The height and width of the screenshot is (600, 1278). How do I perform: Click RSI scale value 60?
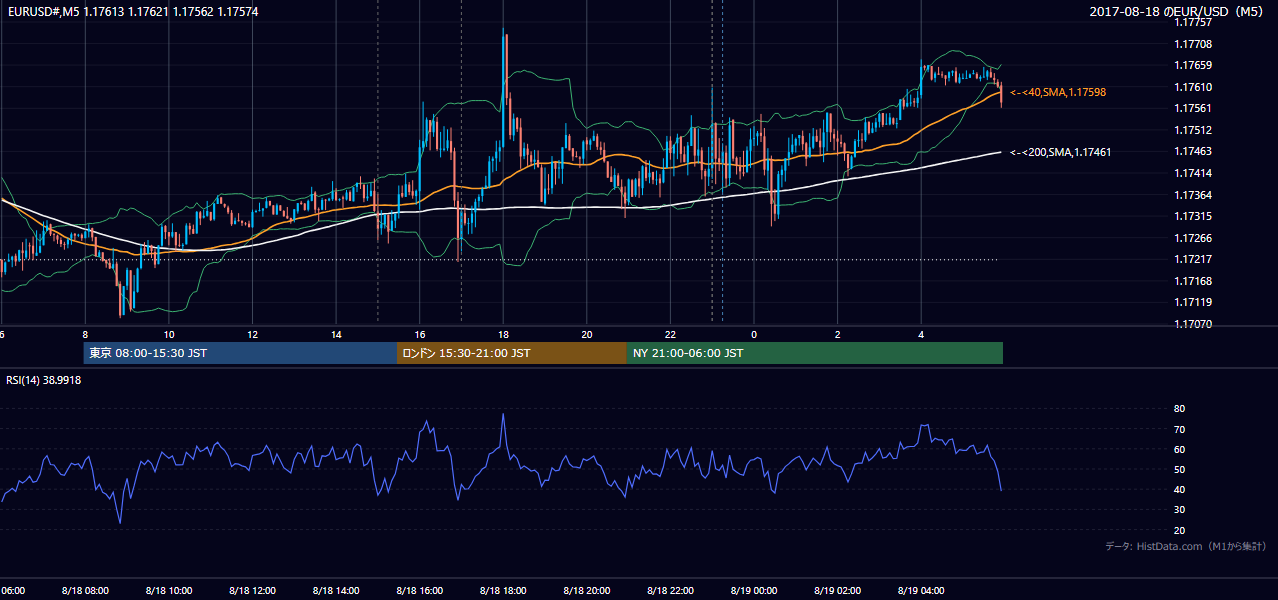click(1179, 449)
